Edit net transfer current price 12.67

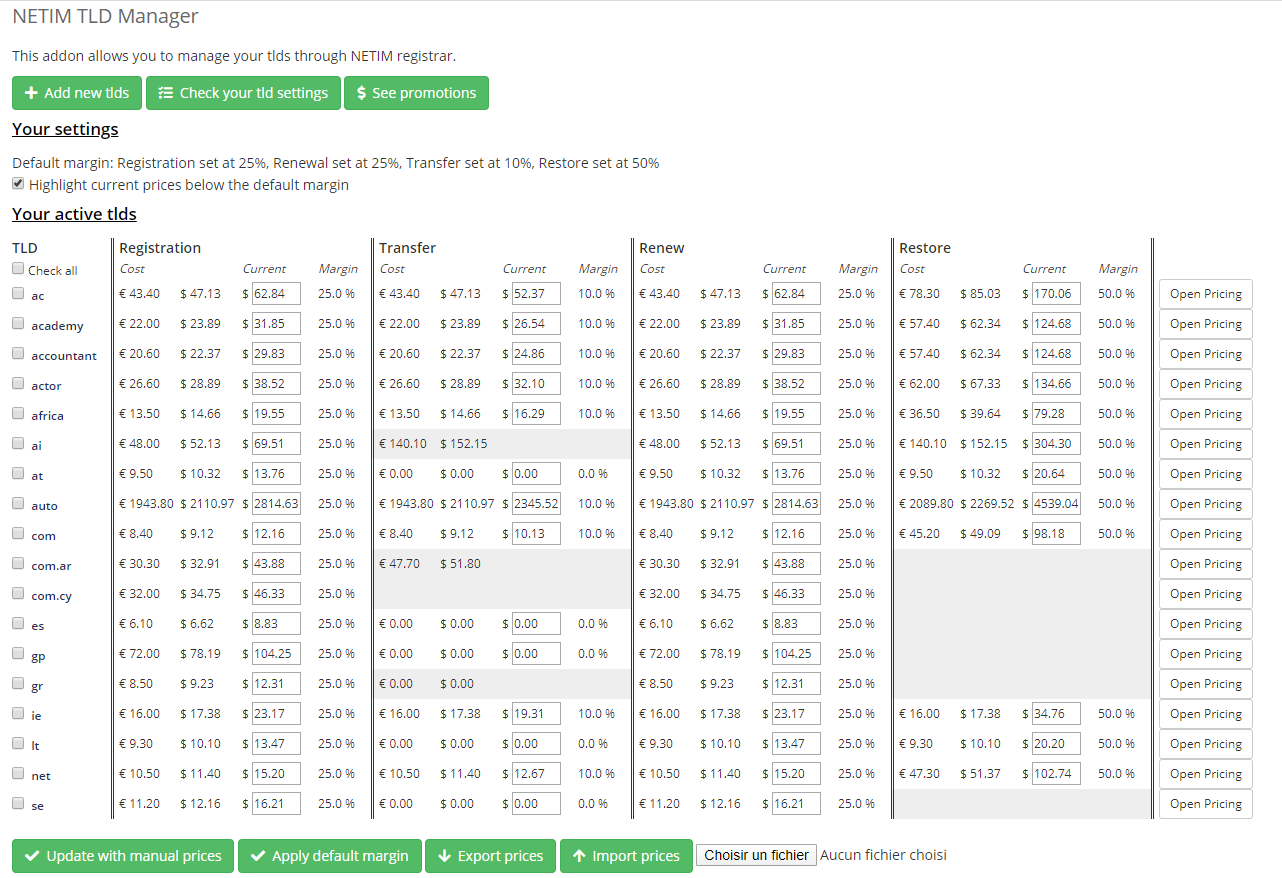click(x=536, y=774)
